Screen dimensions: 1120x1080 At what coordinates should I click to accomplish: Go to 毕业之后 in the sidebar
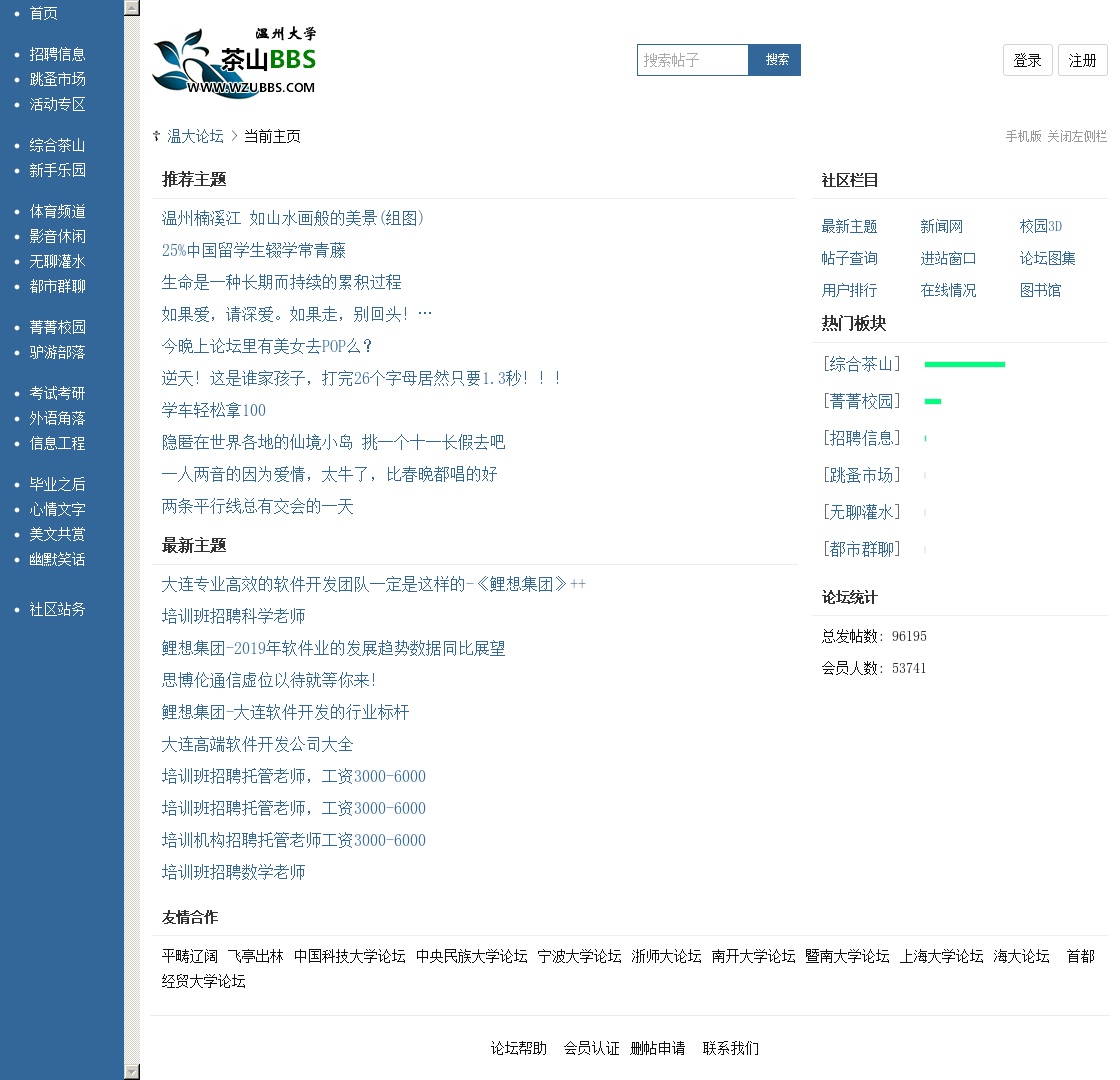click(57, 484)
